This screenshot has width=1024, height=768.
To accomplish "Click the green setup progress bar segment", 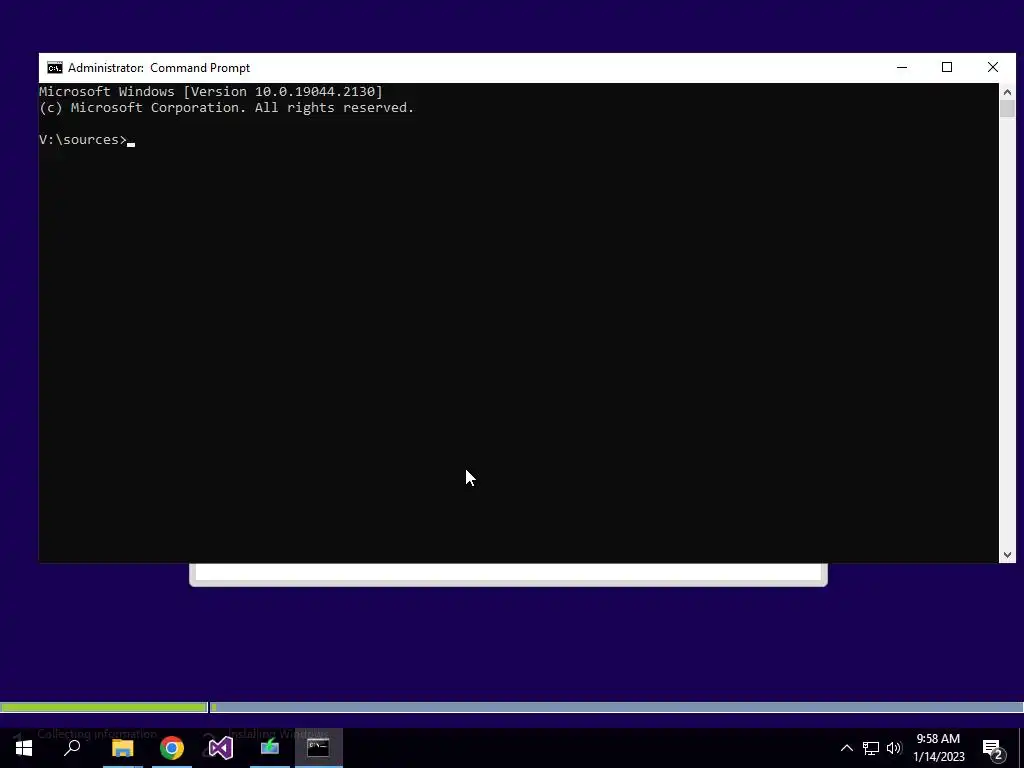I will 104,707.
